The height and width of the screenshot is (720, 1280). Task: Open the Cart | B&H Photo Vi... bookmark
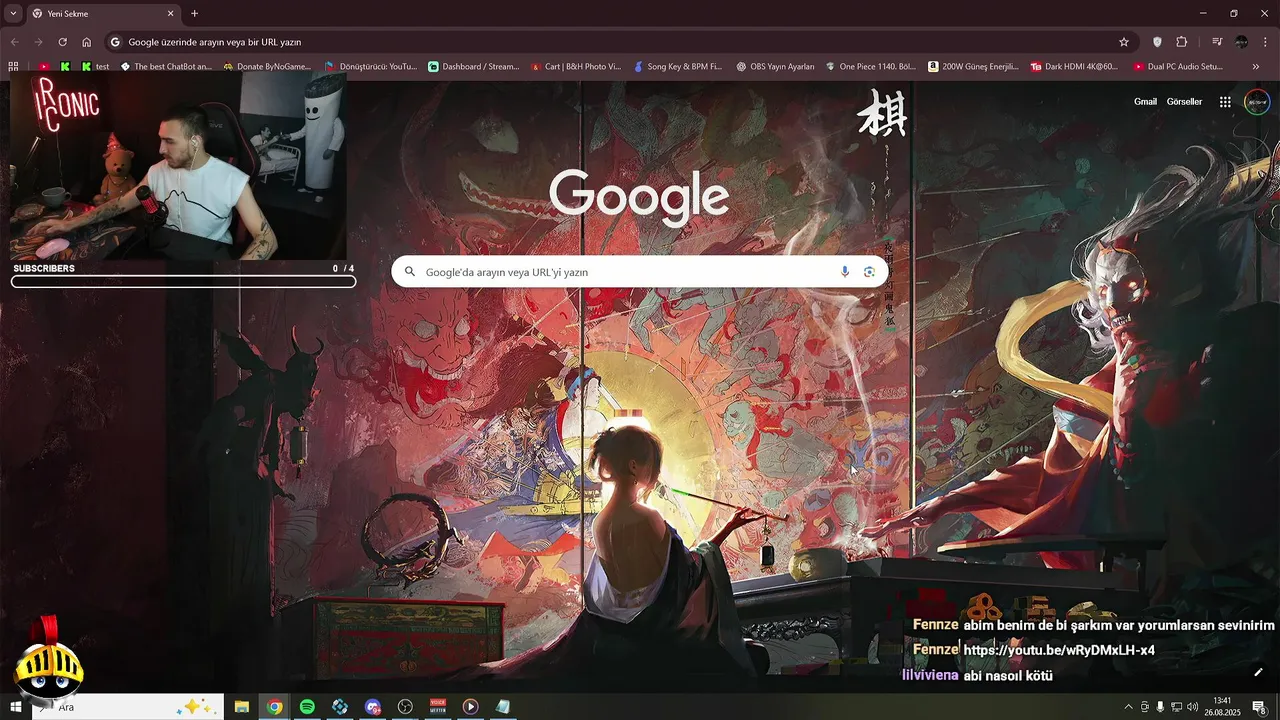click(575, 66)
